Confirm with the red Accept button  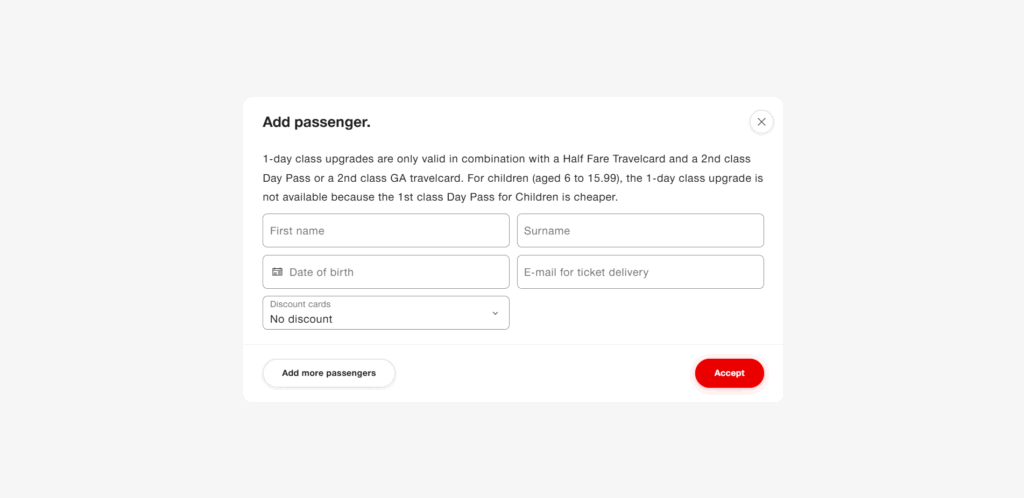click(x=729, y=373)
